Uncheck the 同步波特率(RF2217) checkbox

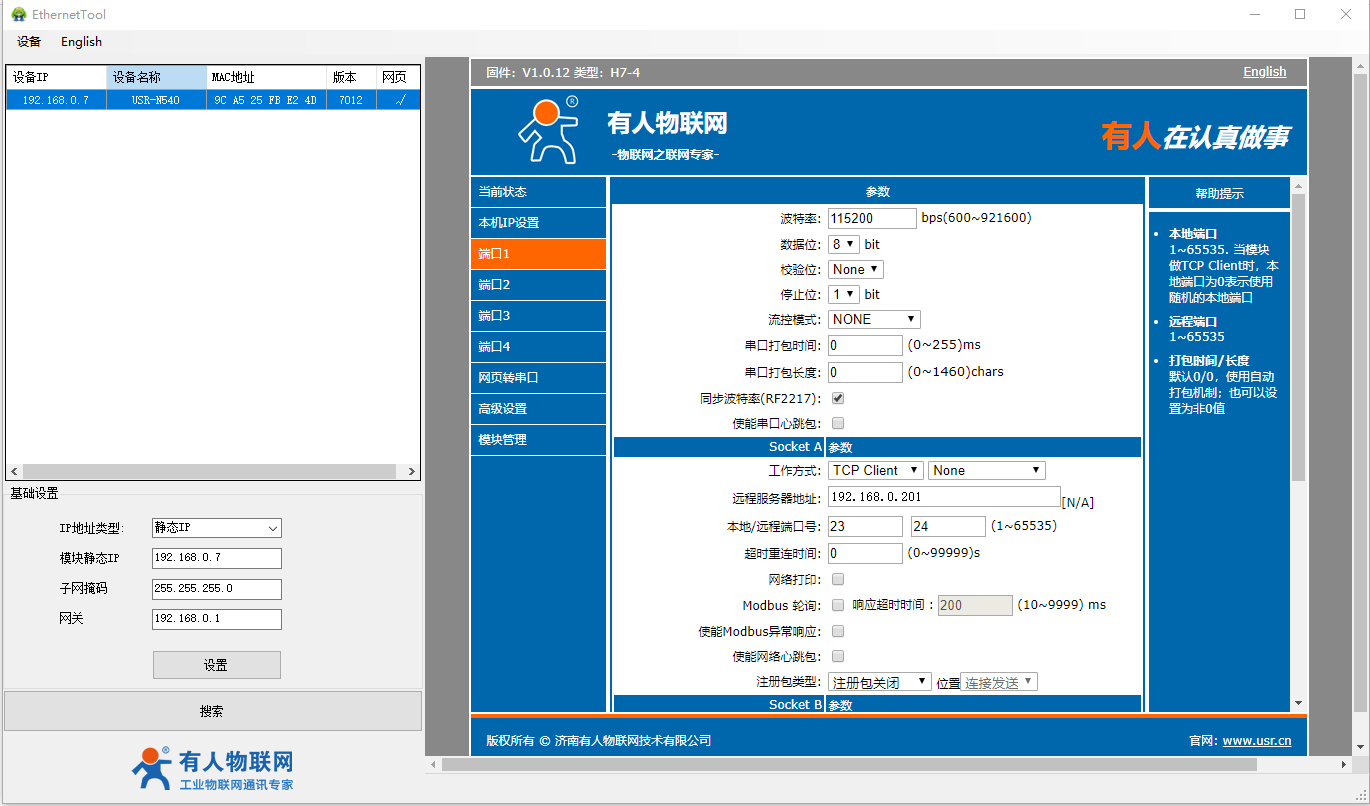838,398
